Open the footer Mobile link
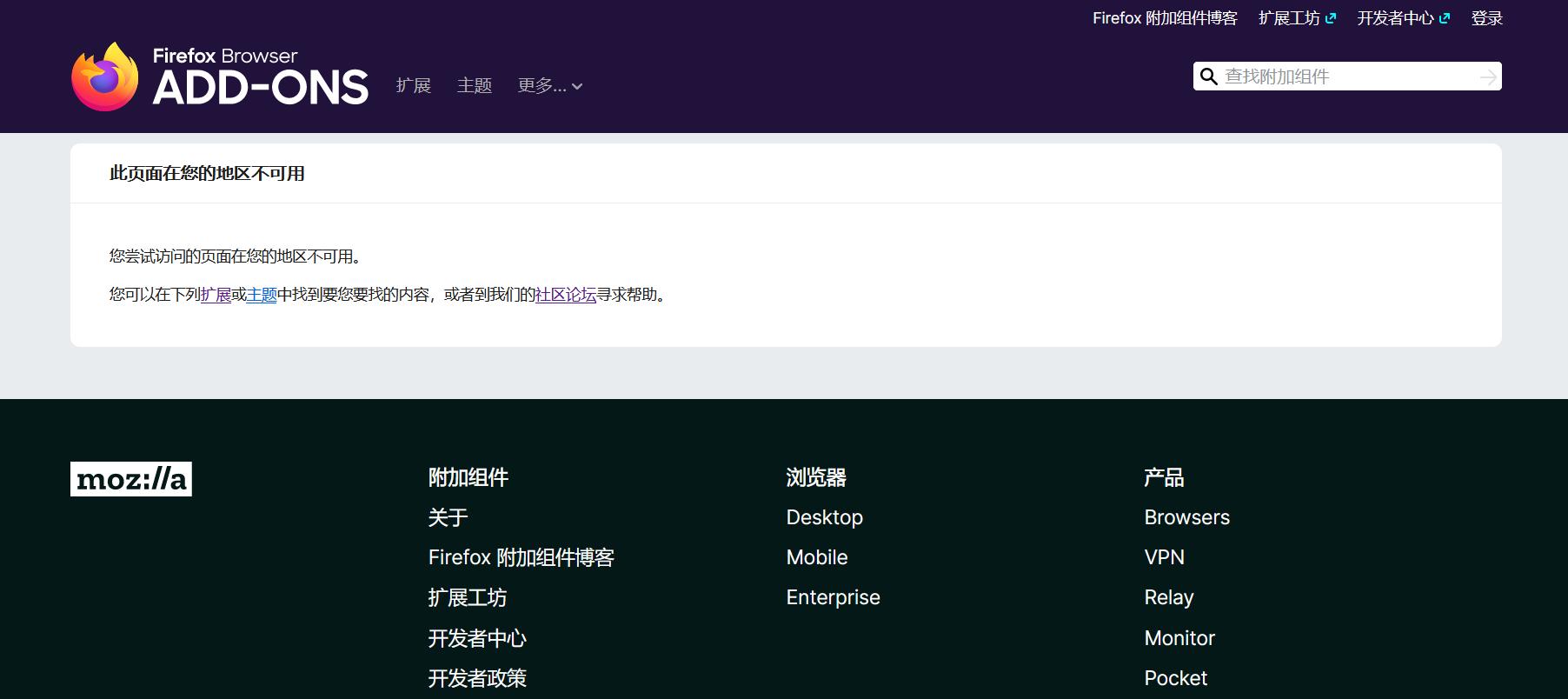Image resolution: width=1568 pixels, height=699 pixels. [817, 557]
